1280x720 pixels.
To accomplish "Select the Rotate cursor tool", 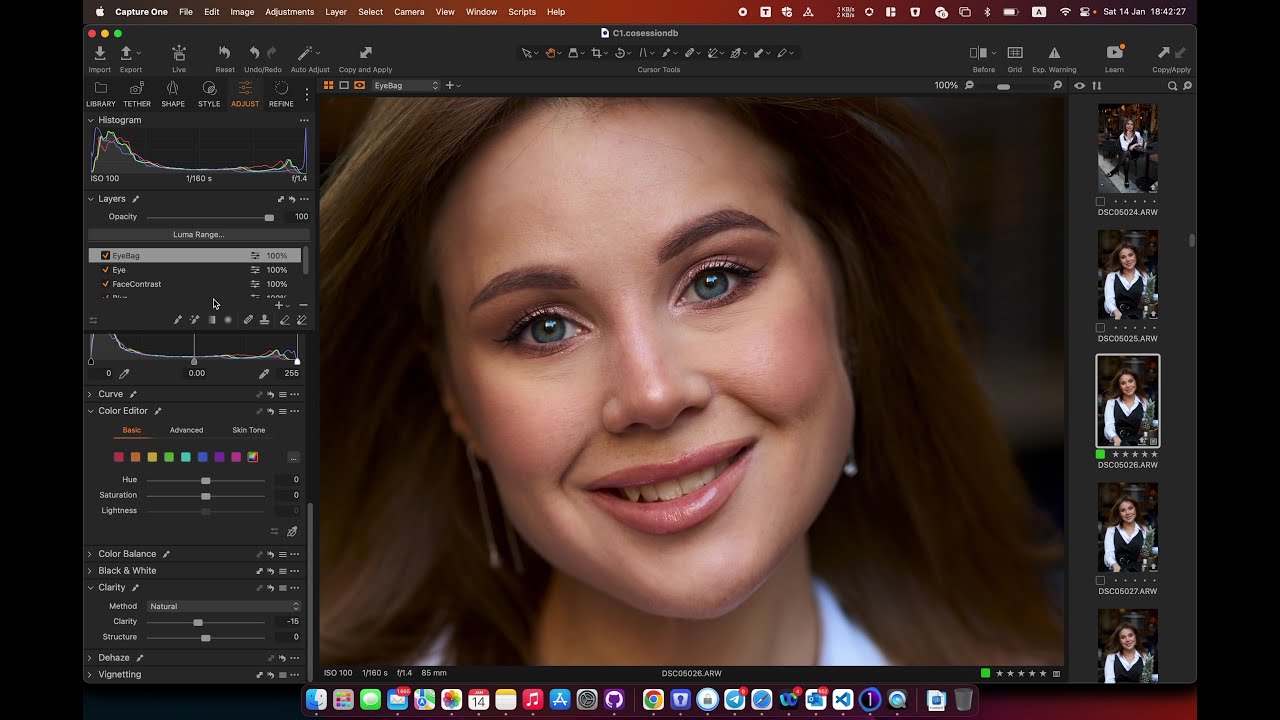I will 620,53.
